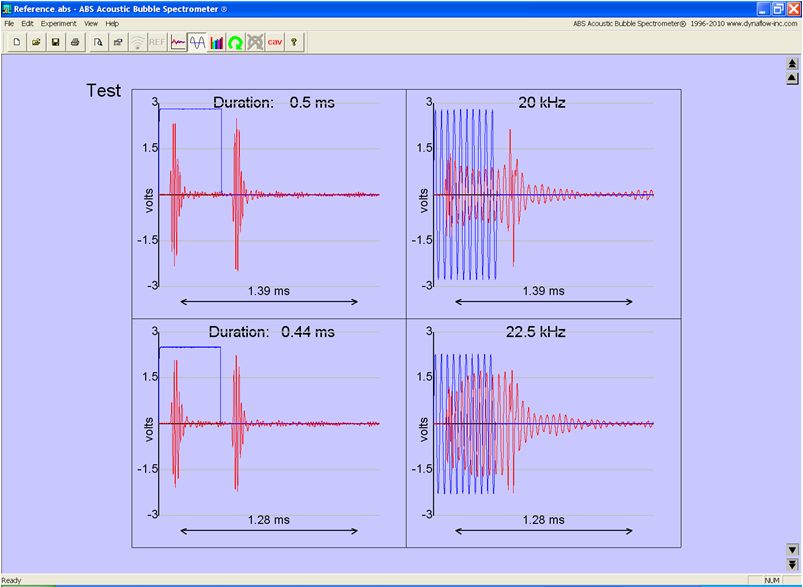Click the 'Duration: 0.44 ms' plot title
This screenshot has width=803, height=587.
click(271, 332)
